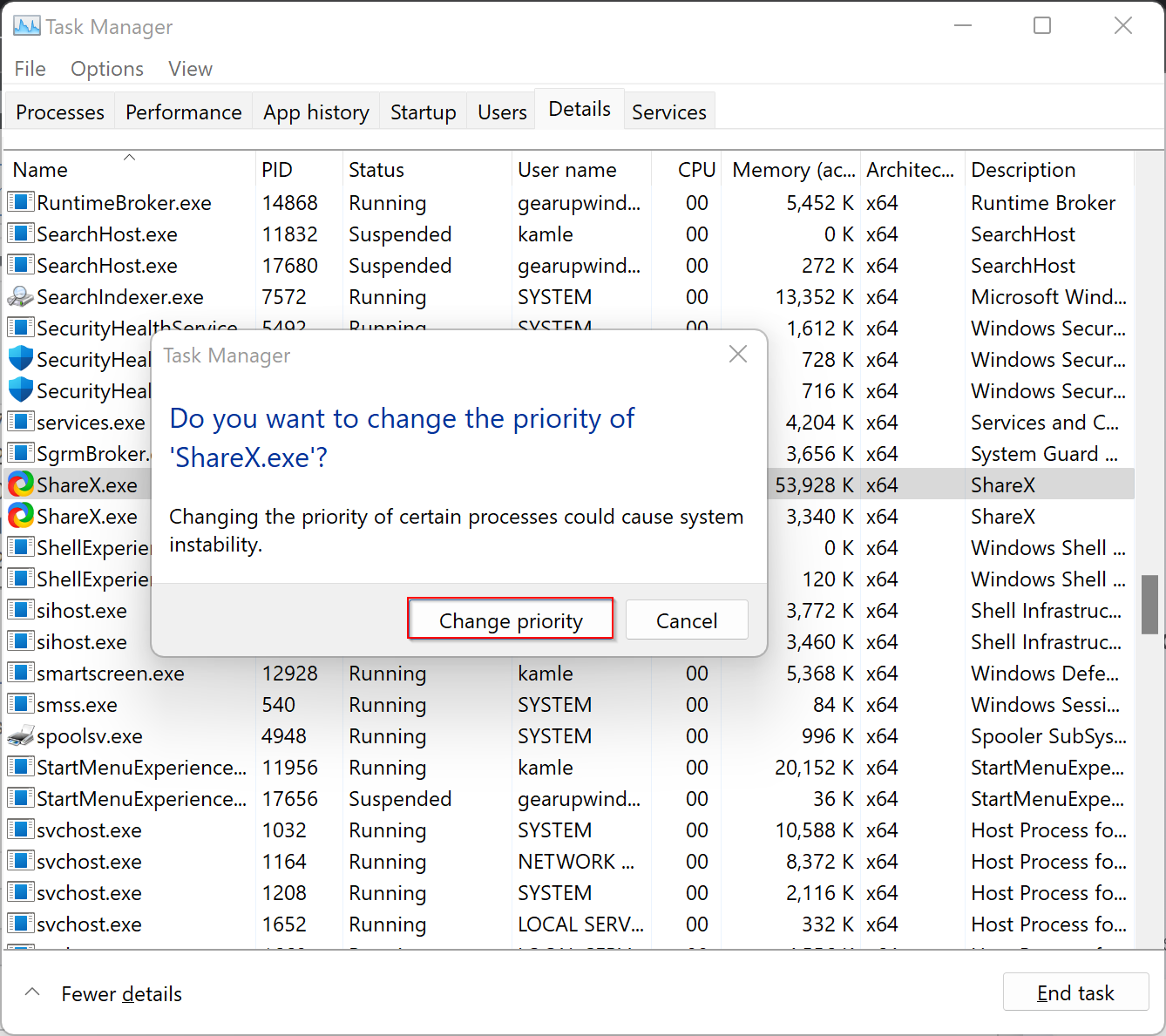Switch to the Performance tab

(x=184, y=112)
